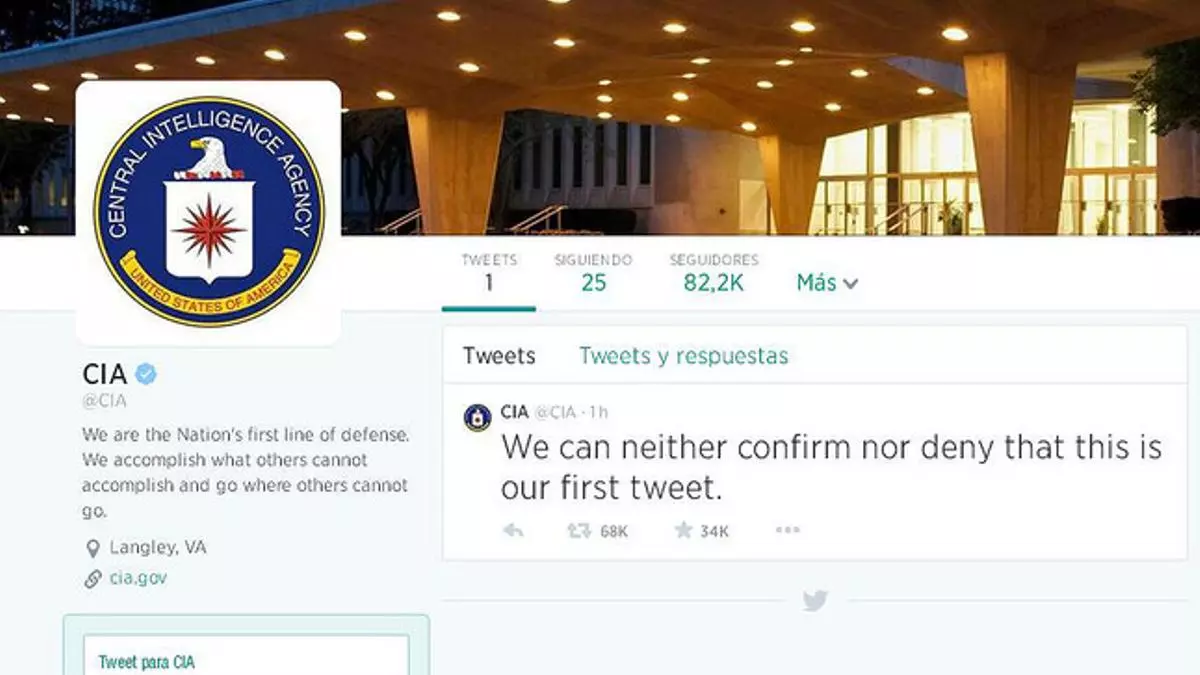Open the cia.gov website link
The height and width of the screenshot is (675, 1200).
pyautogui.click(x=138, y=578)
